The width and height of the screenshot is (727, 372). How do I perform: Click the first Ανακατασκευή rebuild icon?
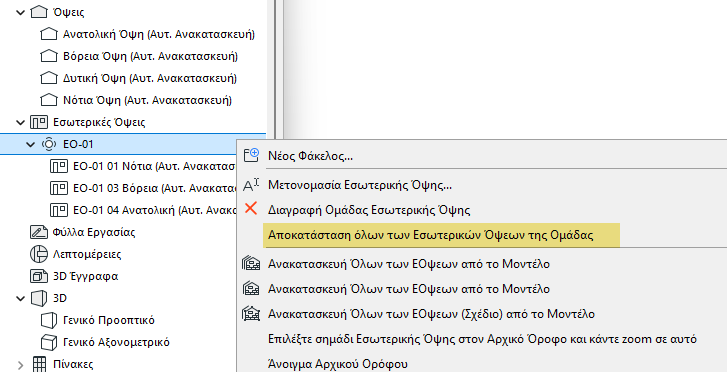point(250,264)
